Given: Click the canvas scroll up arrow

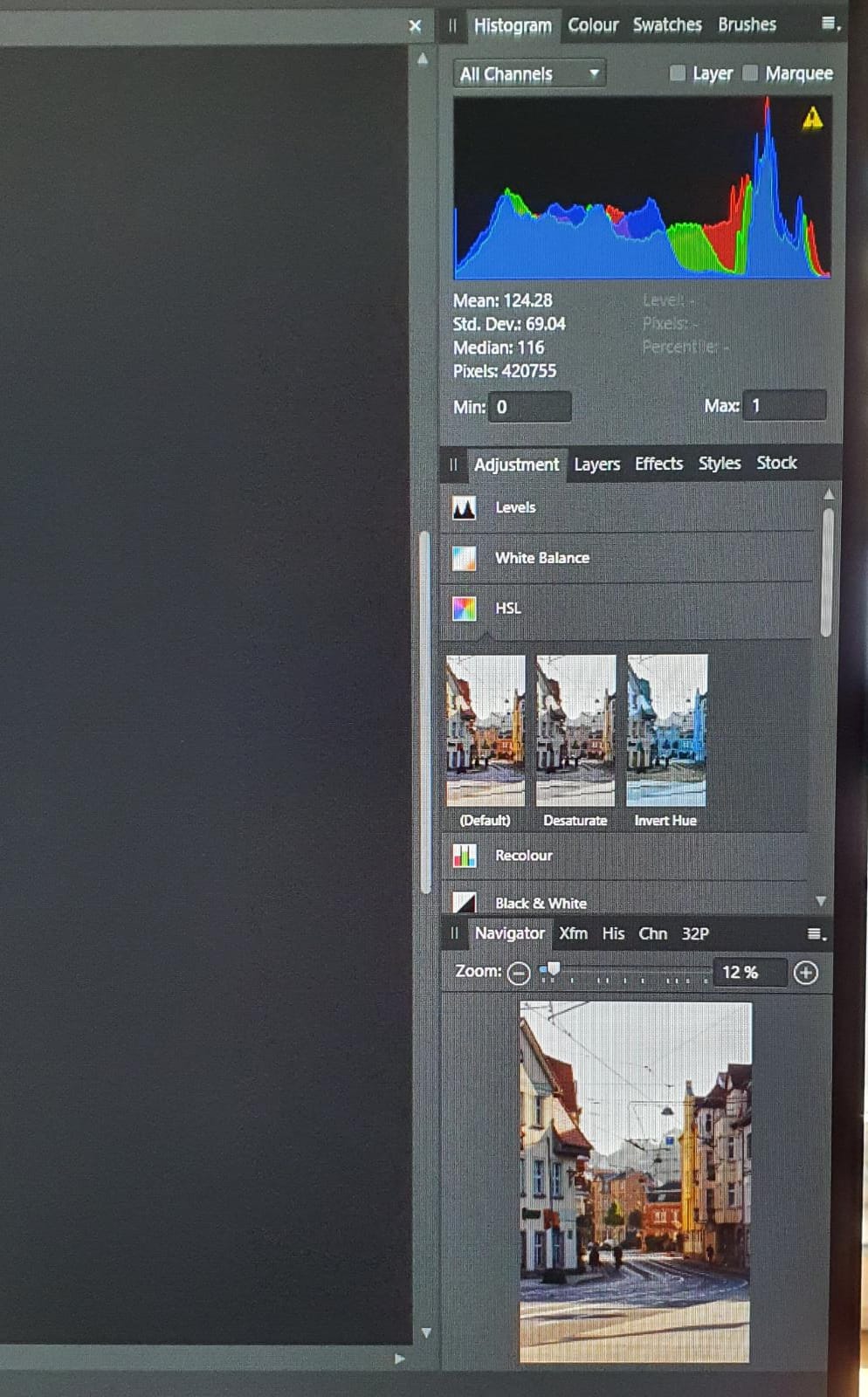Looking at the screenshot, I should (x=423, y=59).
